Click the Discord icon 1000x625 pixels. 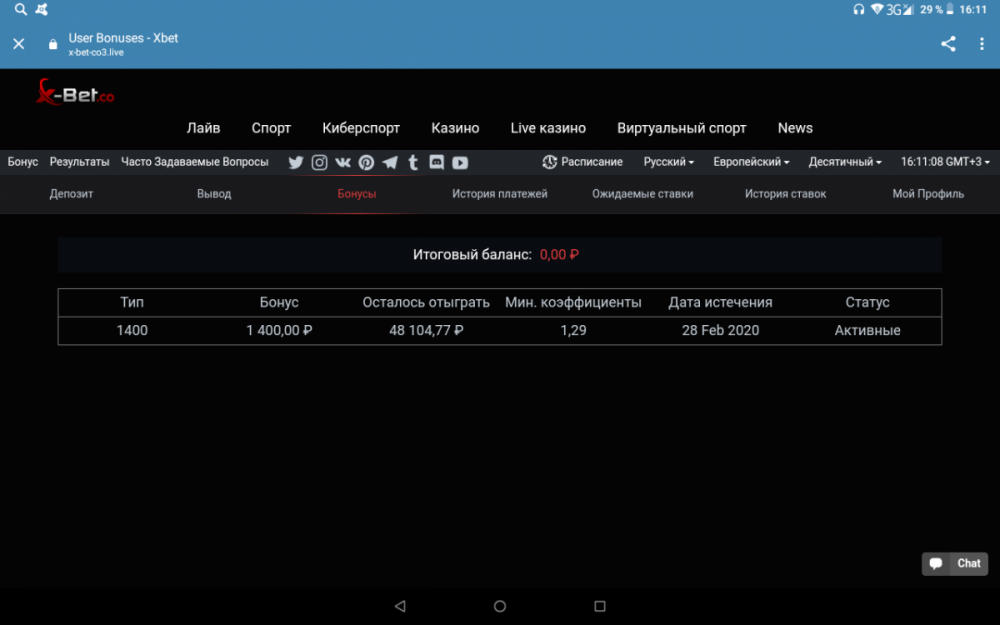click(x=436, y=162)
